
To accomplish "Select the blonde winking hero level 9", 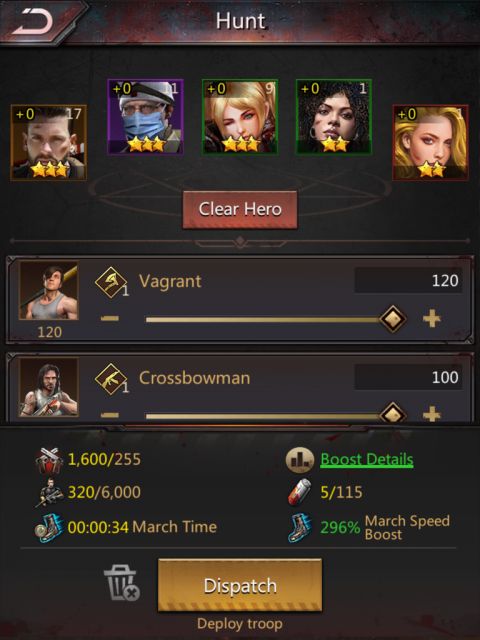I will tap(240, 117).
